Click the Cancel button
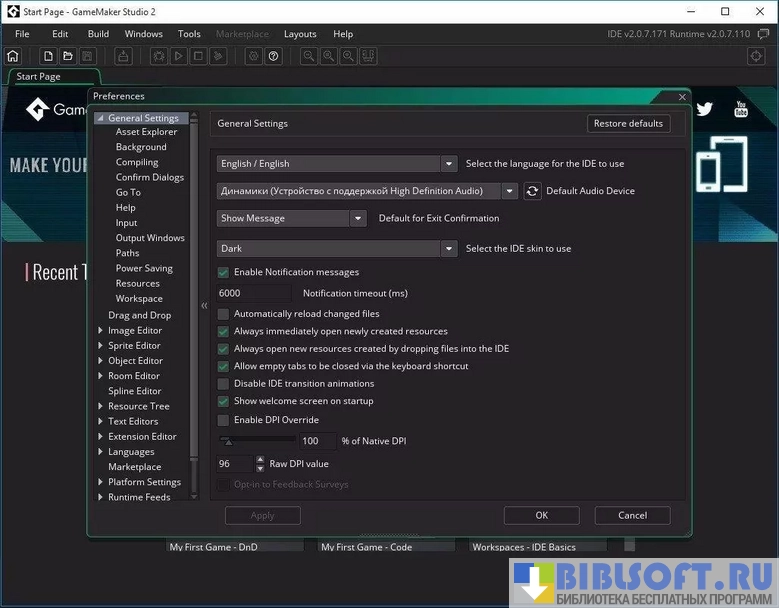 tap(632, 516)
